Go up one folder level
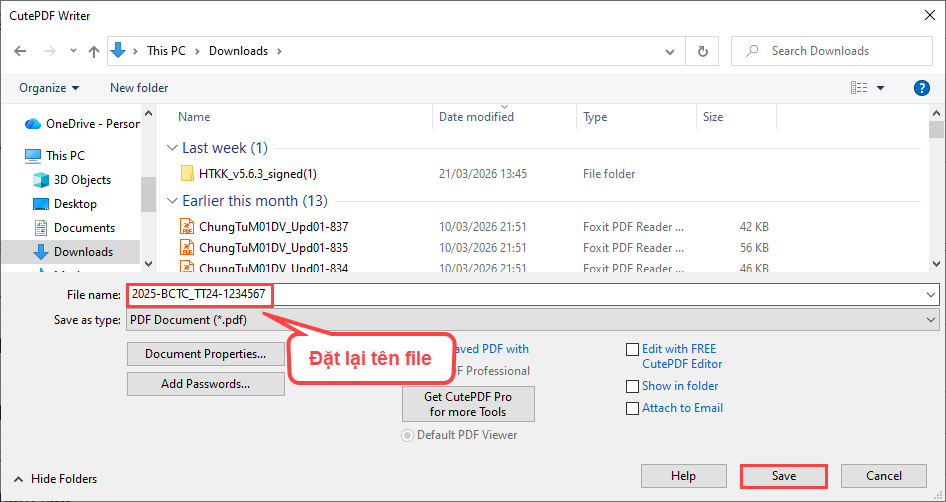This screenshot has height=502, width=946. pyautogui.click(x=94, y=51)
